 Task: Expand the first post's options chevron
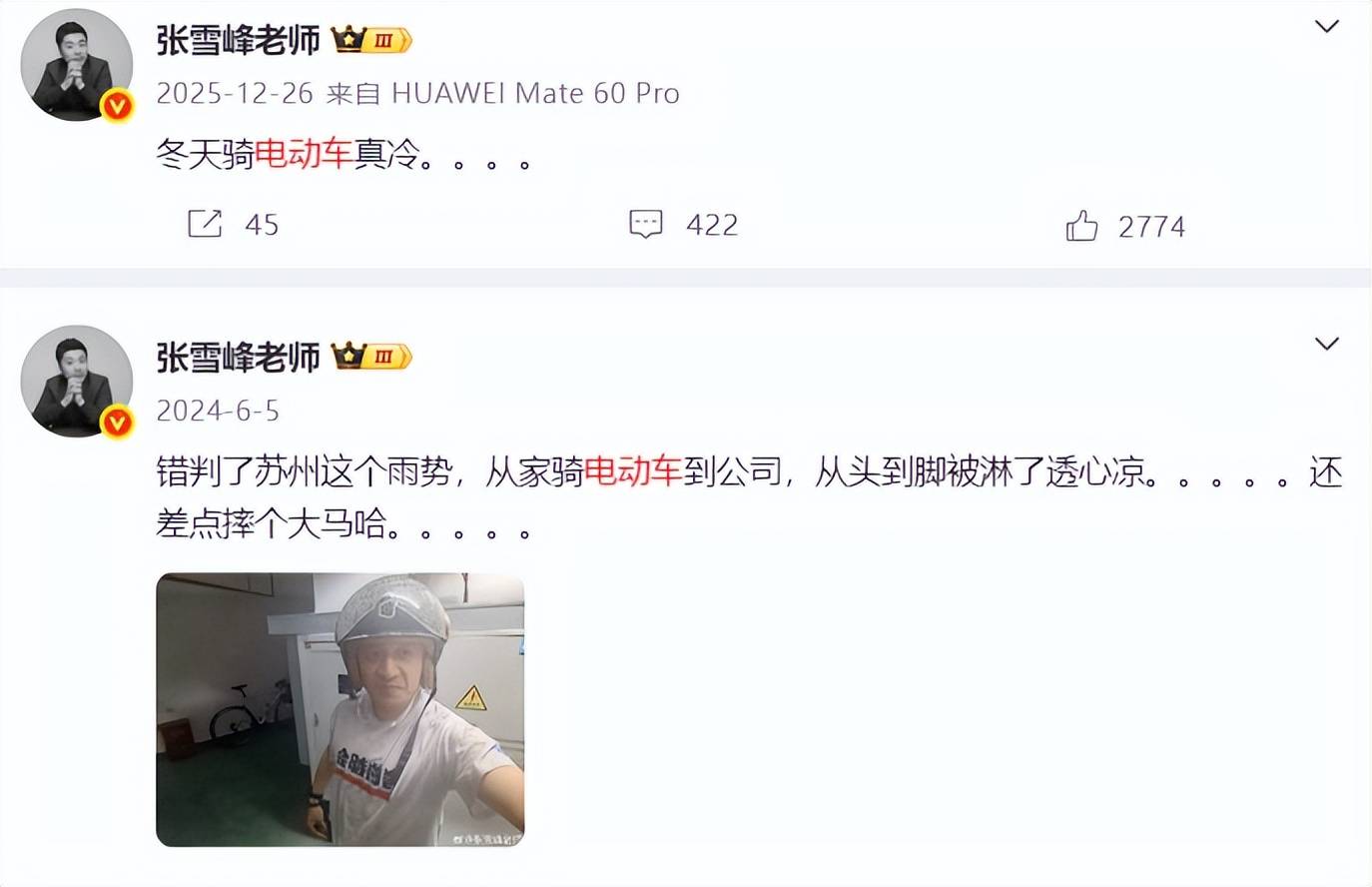[1326, 27]
